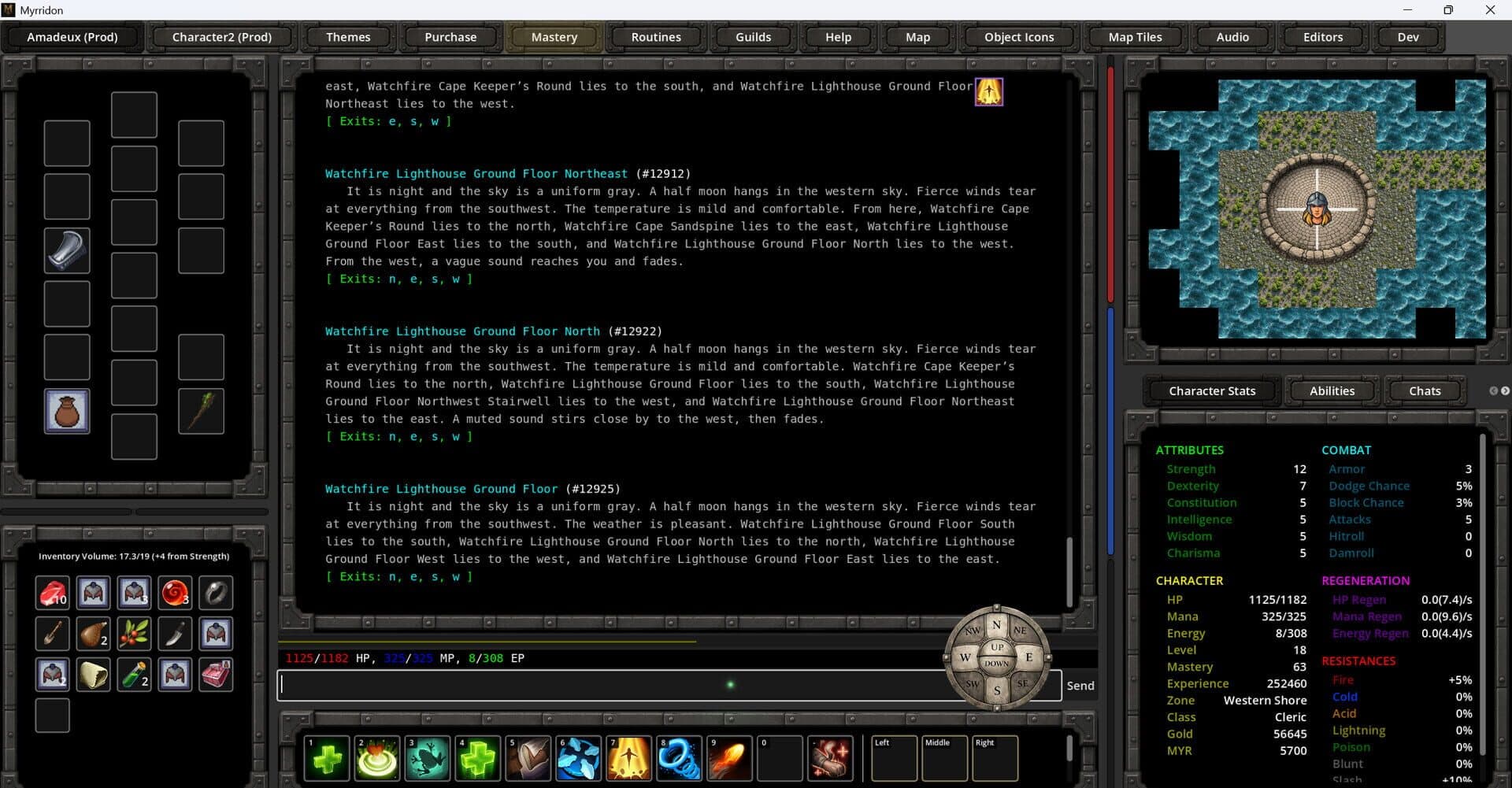
Task: Click the right arrow next to Chats tab
Action: (x=1505, y=390)
